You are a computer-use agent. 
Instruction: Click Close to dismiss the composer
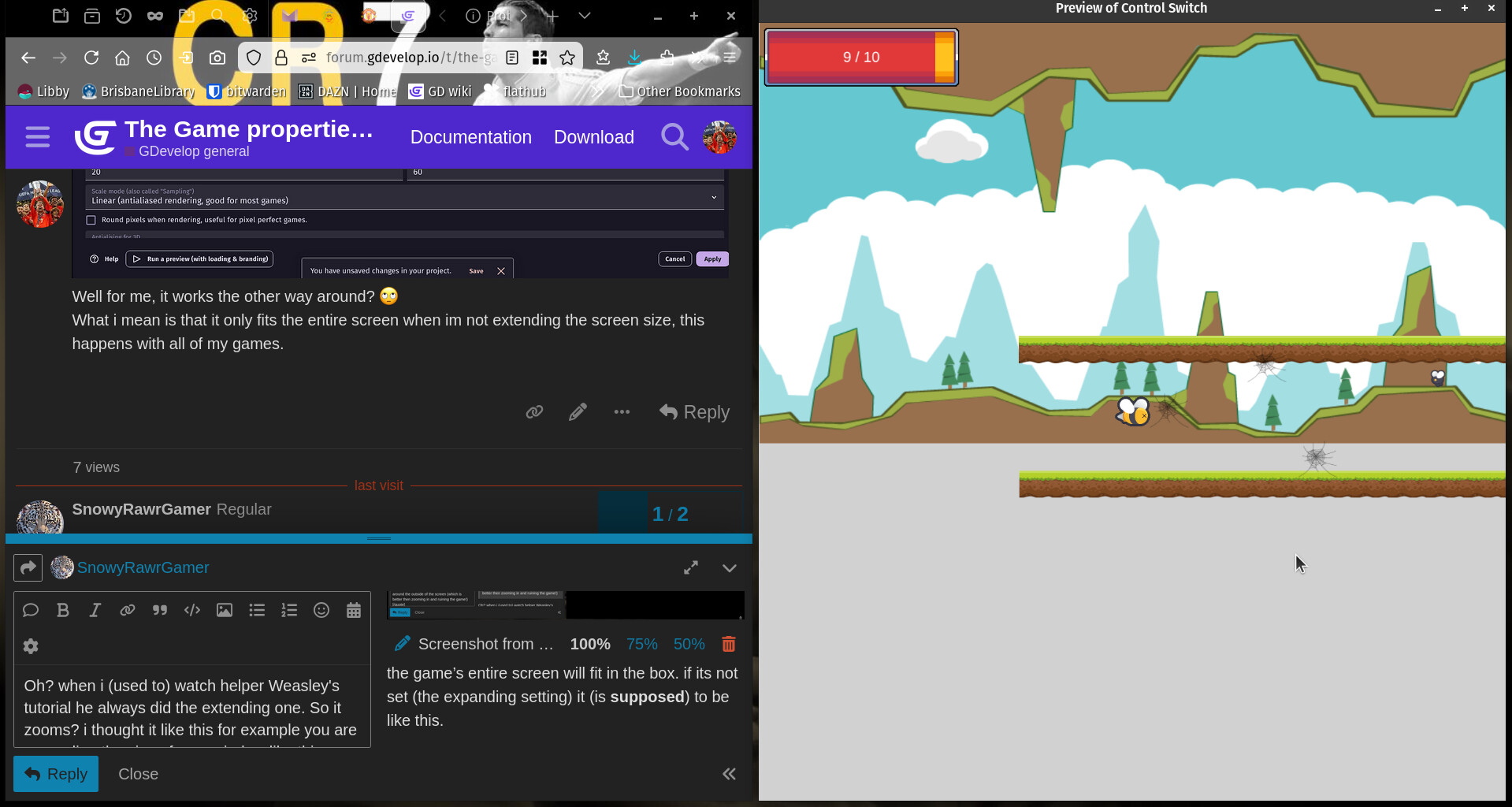(138, 774)
